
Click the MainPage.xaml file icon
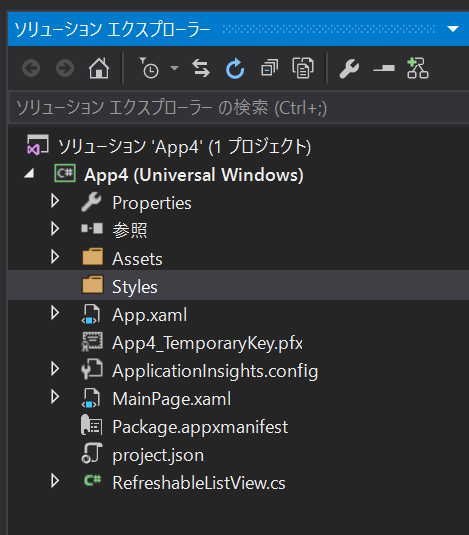91,397
